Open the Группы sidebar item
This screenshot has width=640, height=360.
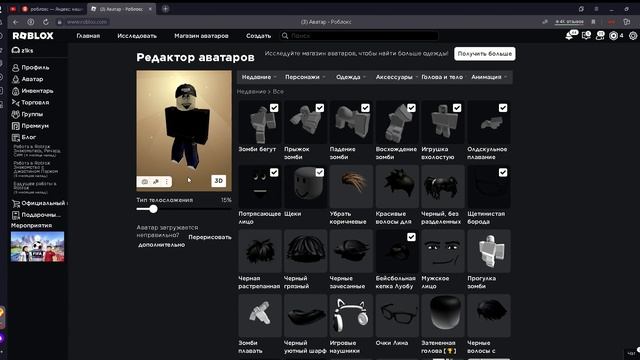[28, 114]
